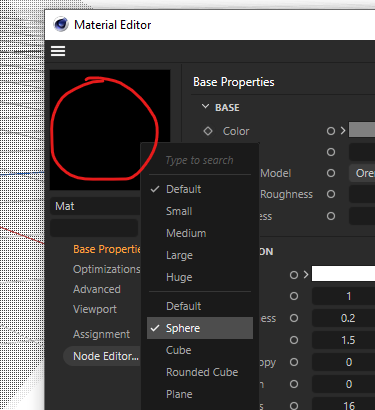Open the Base Properties tab in sidebar
Image resolution: width=375 pixels, height=410 pixels.
107,249
